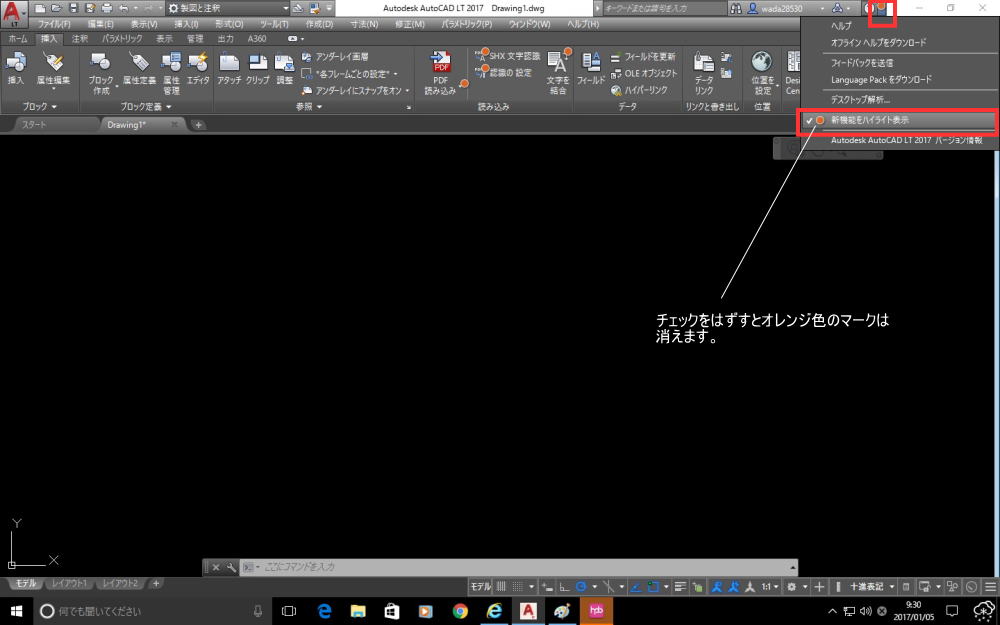Toggle grid display in status bar

tap(501, 587)
